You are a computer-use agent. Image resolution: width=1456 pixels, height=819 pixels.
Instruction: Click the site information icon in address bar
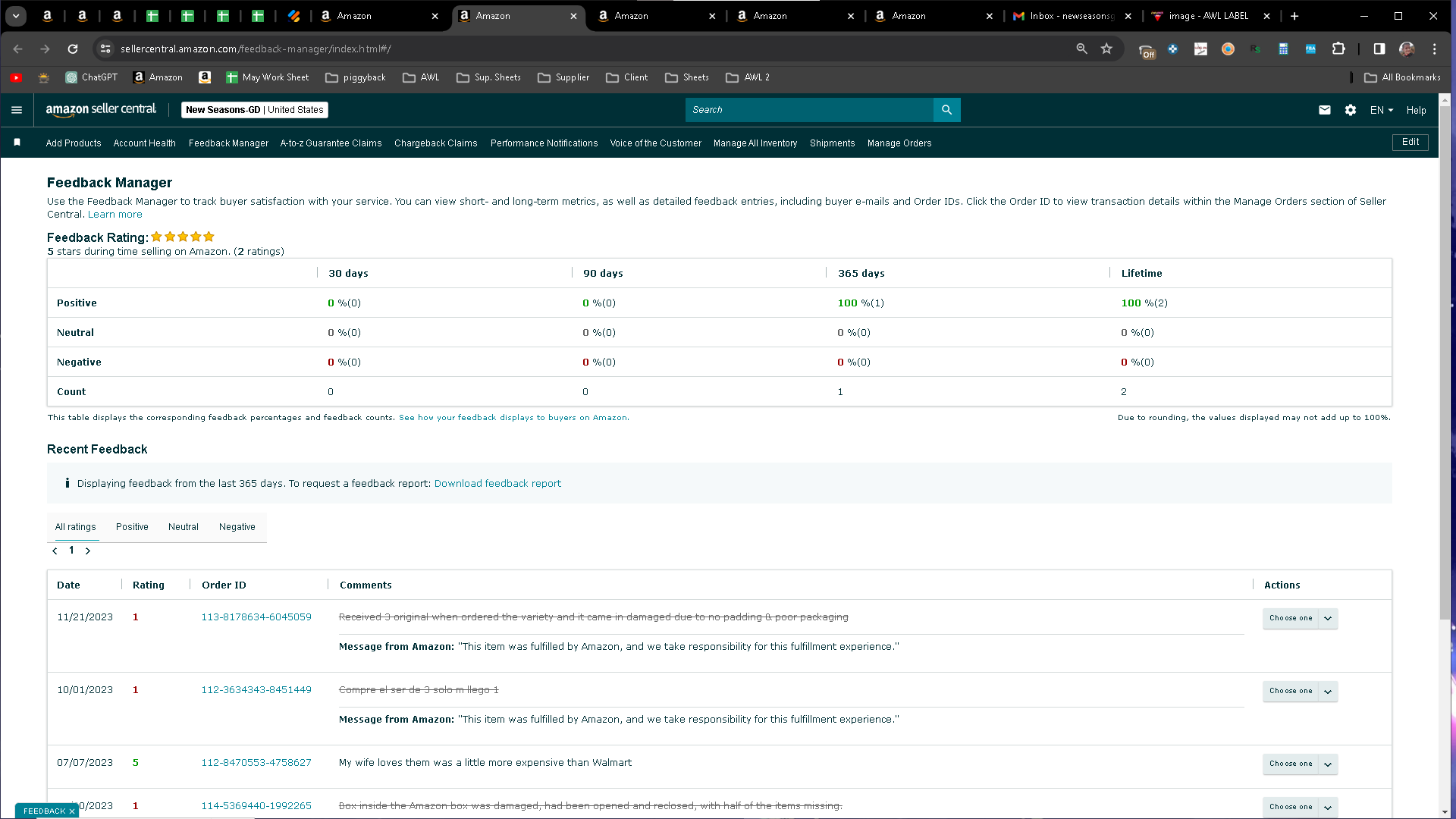pyautogui.click(x=105, y=49)
